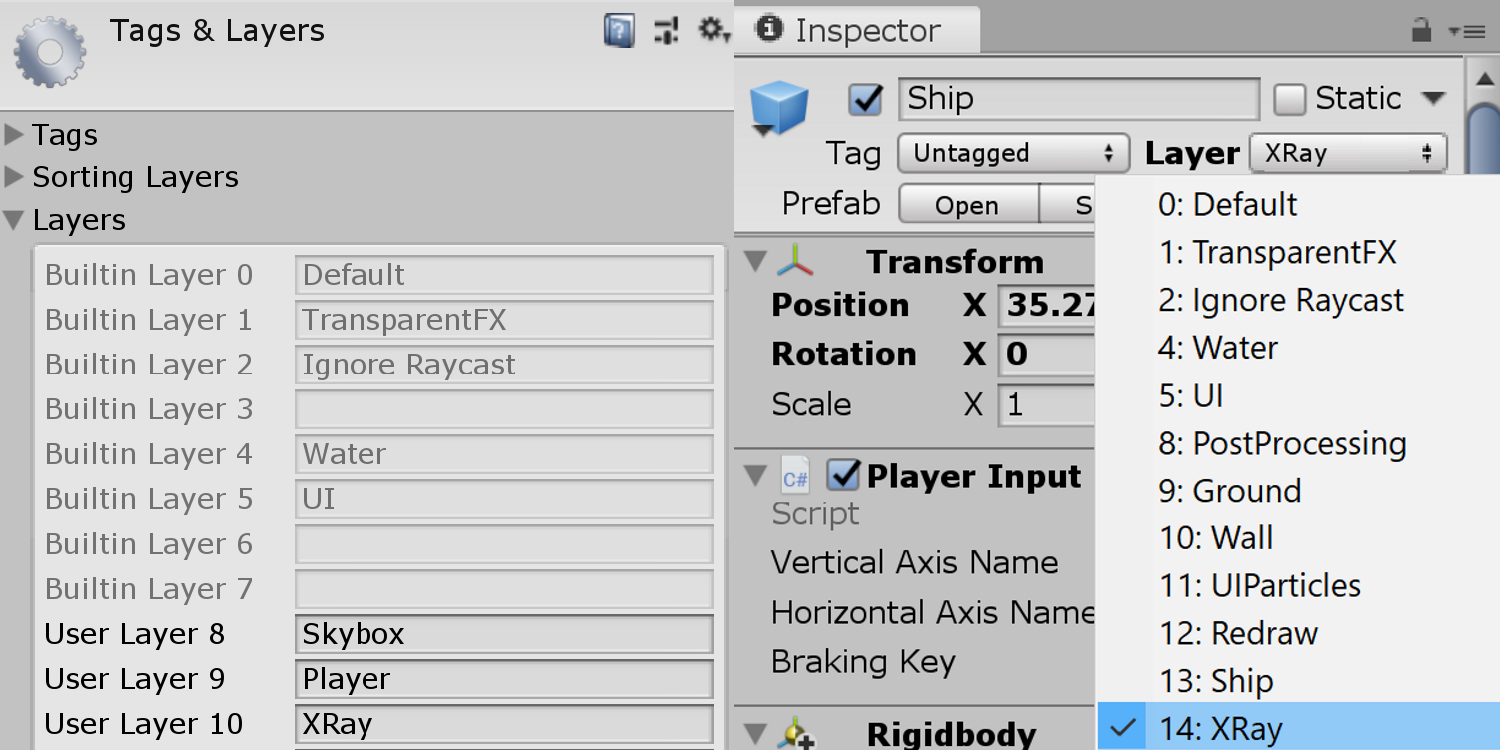The image size is (1500, 750).
Task: Expand the Tags section
Action: click(14, 135)
